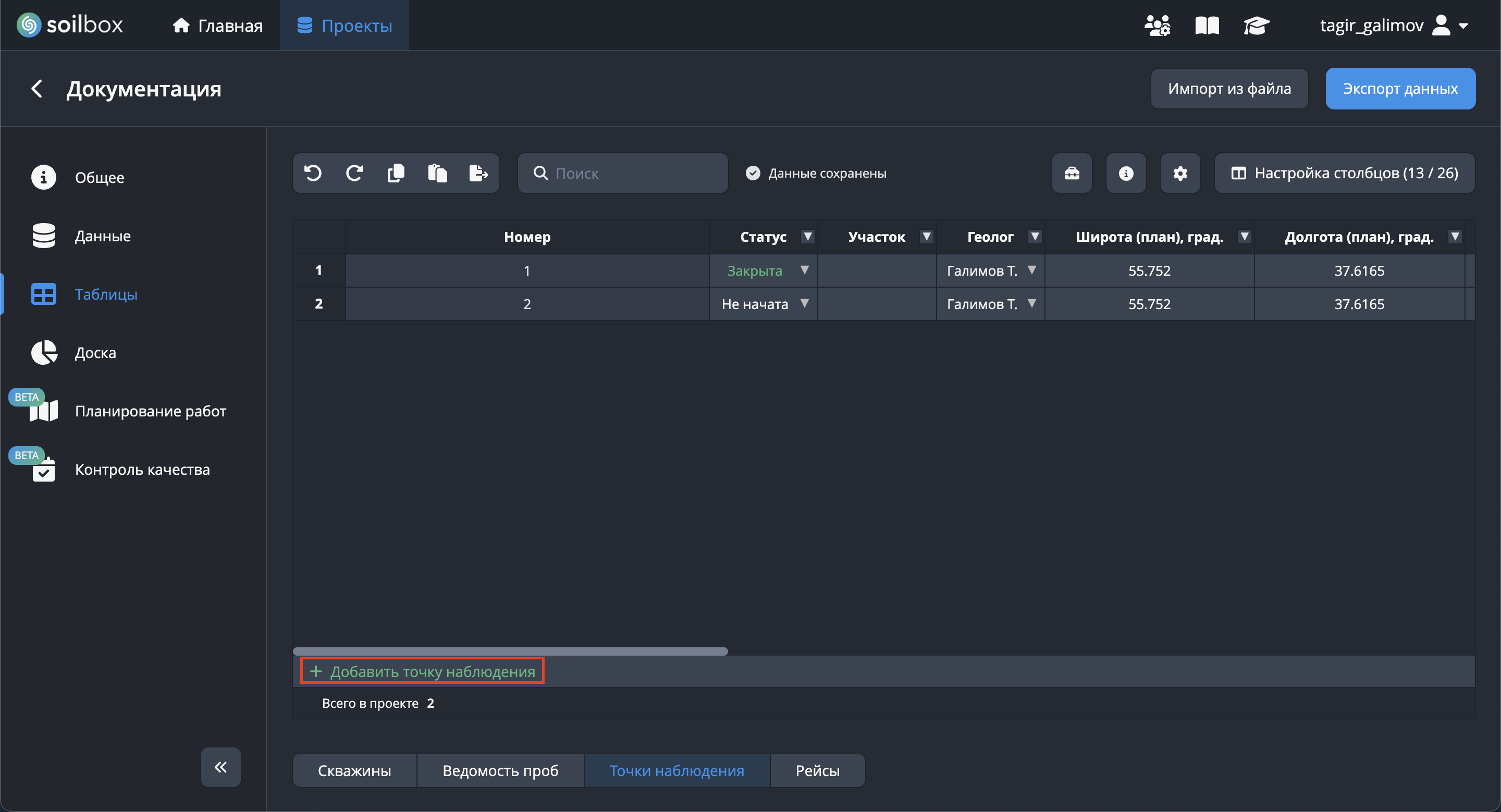Viewport: 1501px width, 812px height.
Task: Click the copy icon in toolbar
Action: tap(396, 173)
